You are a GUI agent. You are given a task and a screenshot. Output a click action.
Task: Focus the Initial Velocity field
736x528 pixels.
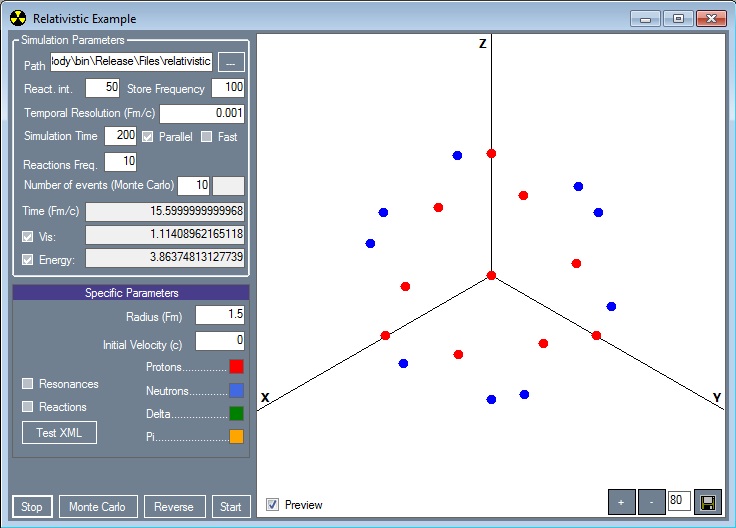pos(220,341)
